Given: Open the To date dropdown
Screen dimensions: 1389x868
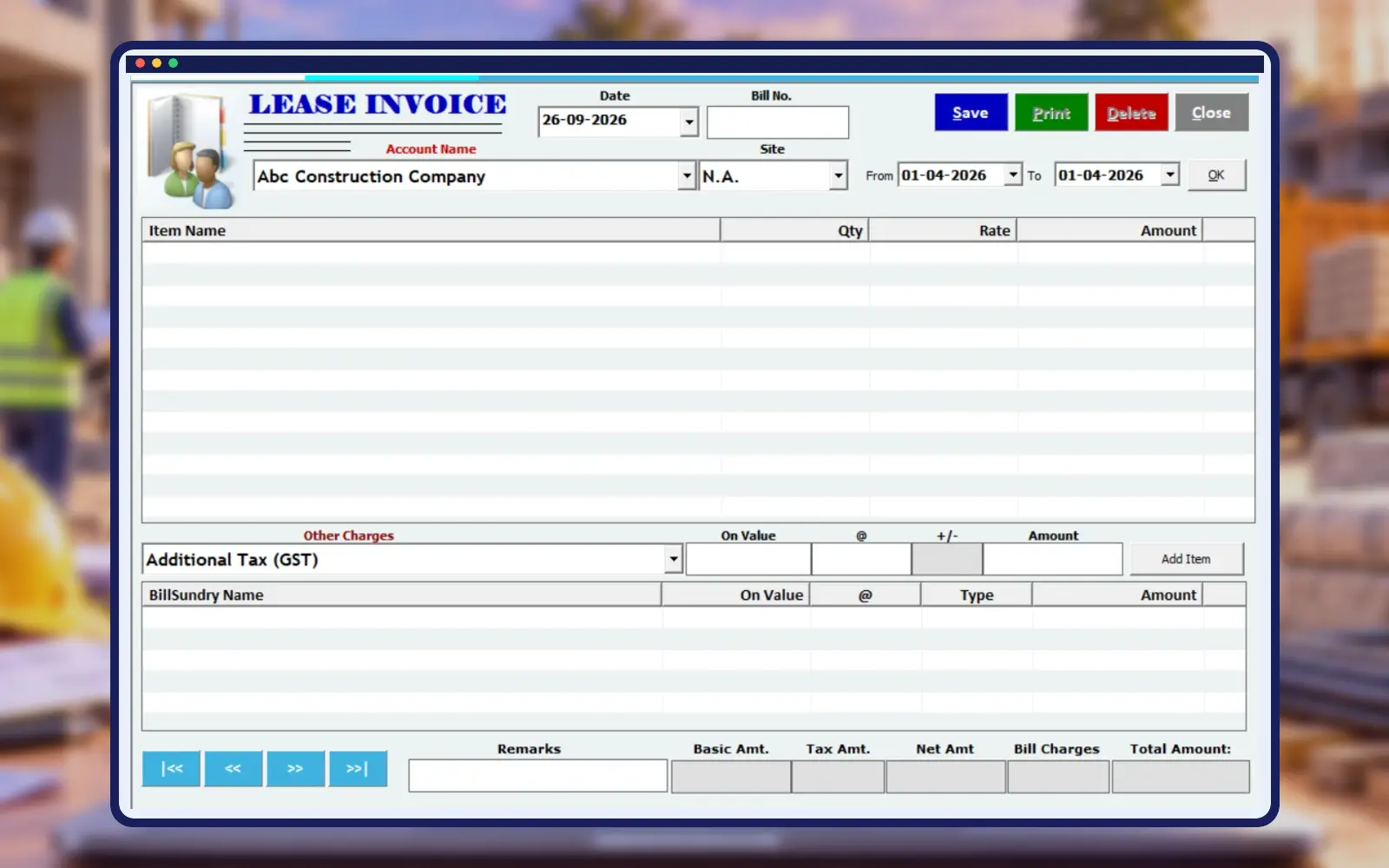Looking at the screenshot, I should click(x=1170, y=174).
